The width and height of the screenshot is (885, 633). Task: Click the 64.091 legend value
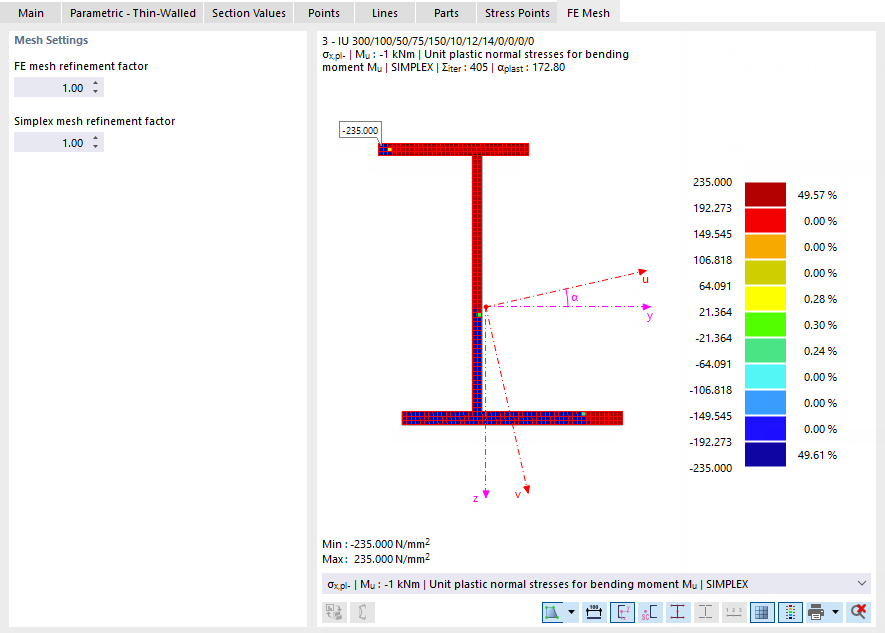[x=715, y=286]
